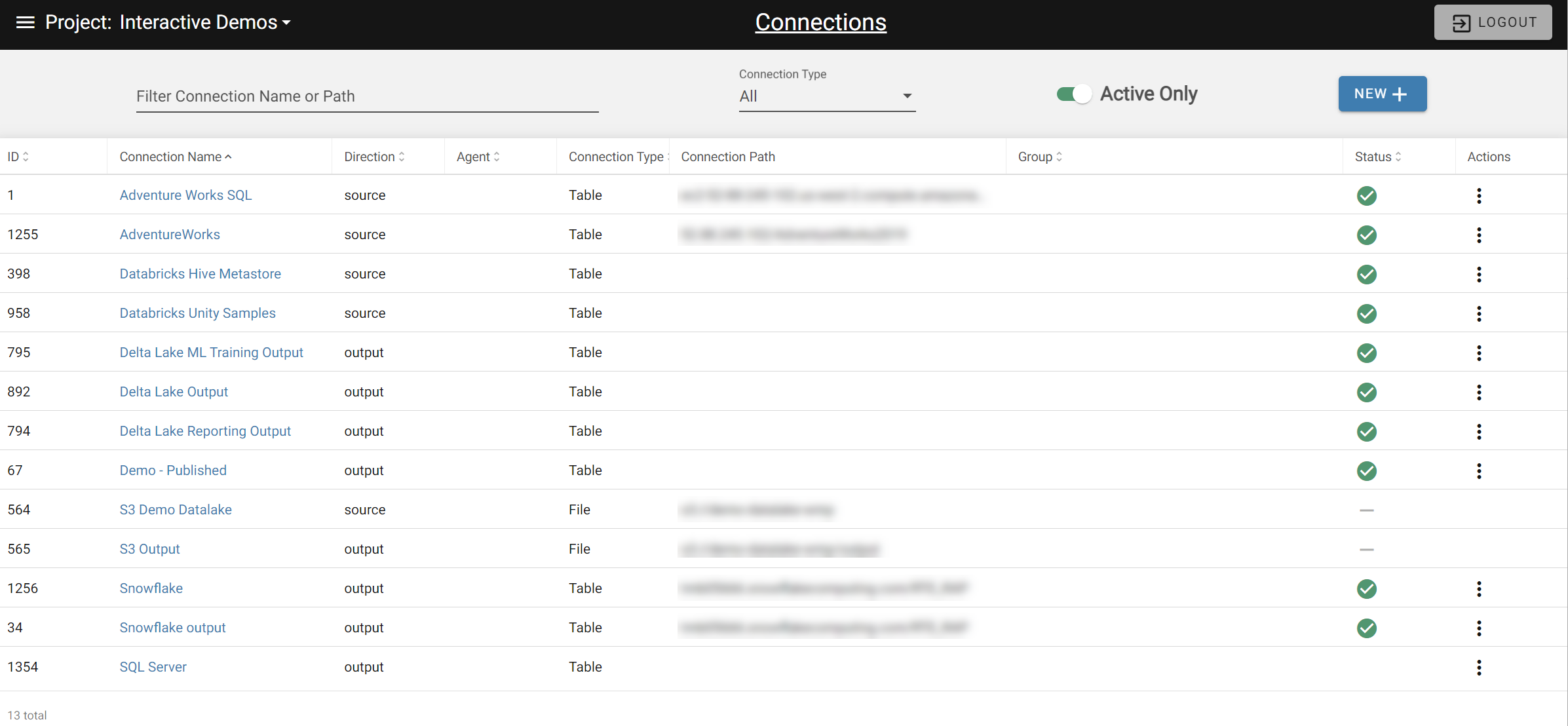Focus the Filter Connection Name or Path field
1568x726 pixels.
click(x=367, y=96)
